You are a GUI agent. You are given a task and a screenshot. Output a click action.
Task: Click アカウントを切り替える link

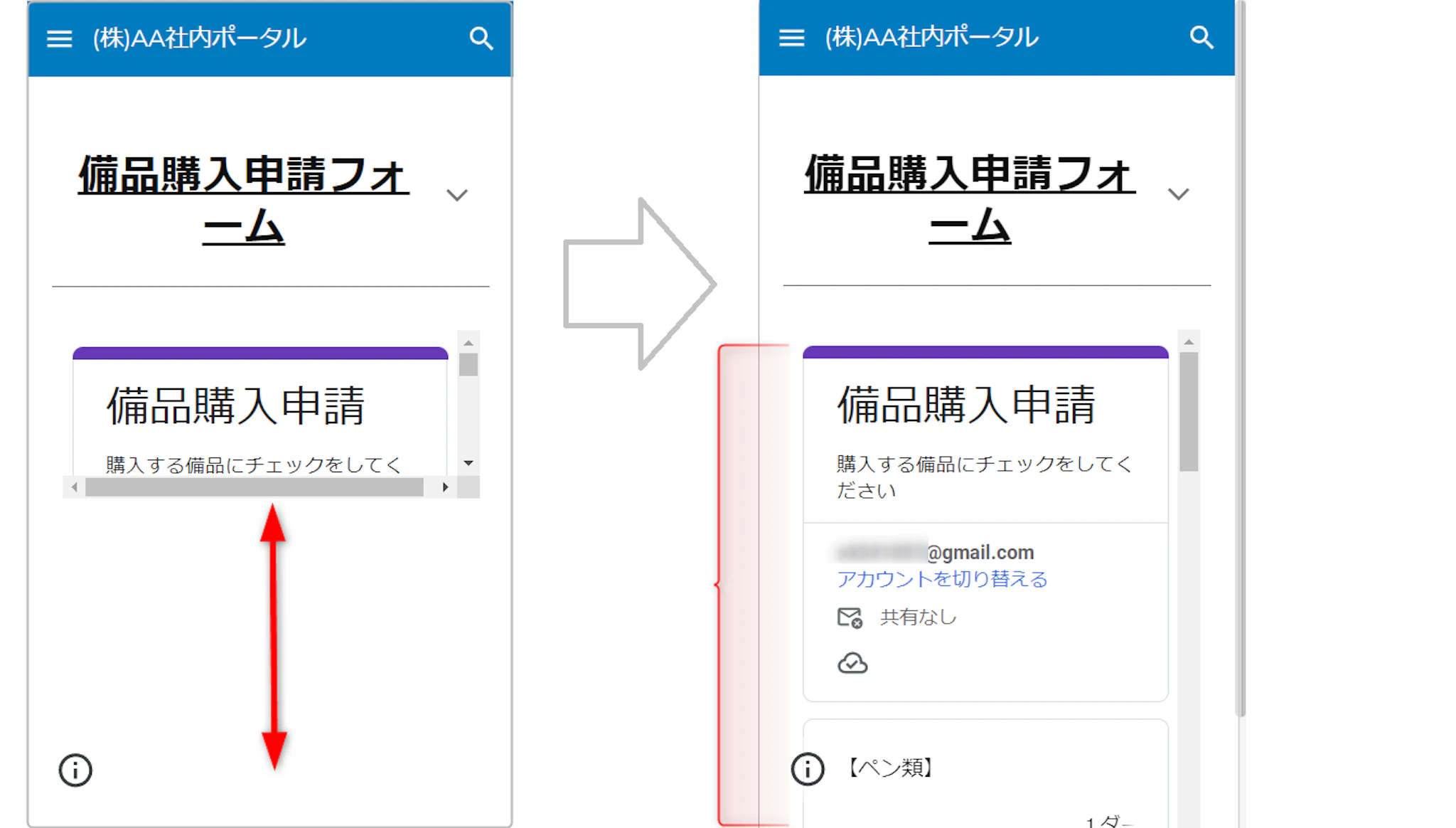(x=942, y=579)
